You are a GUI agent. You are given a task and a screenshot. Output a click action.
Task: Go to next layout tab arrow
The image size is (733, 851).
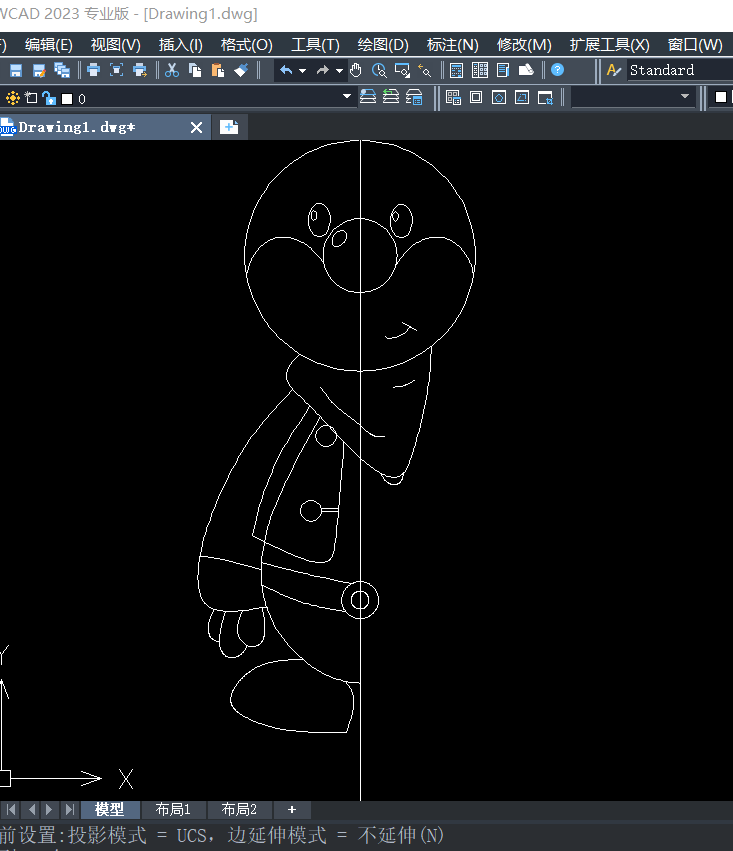point(49,810)
